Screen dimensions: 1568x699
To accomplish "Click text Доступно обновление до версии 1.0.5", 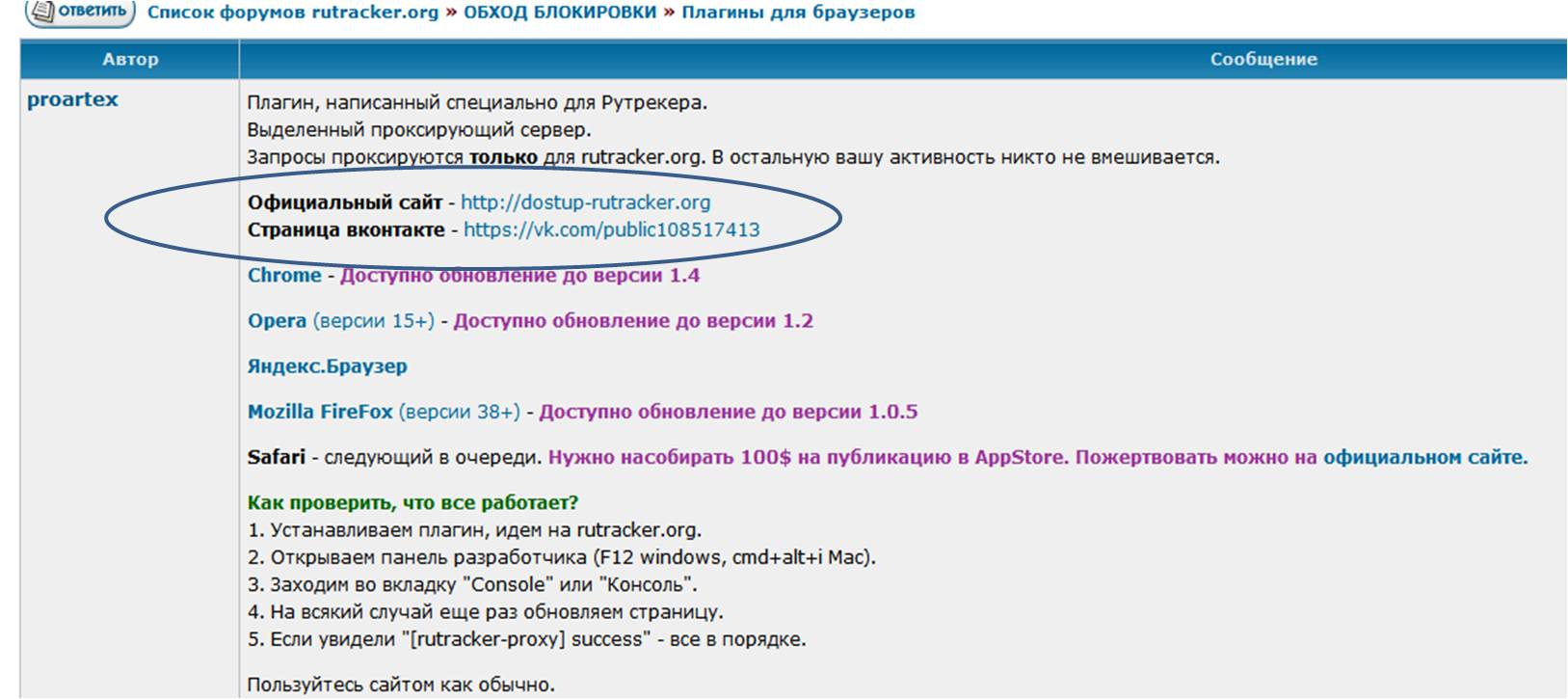I will [x=728, y=412].
